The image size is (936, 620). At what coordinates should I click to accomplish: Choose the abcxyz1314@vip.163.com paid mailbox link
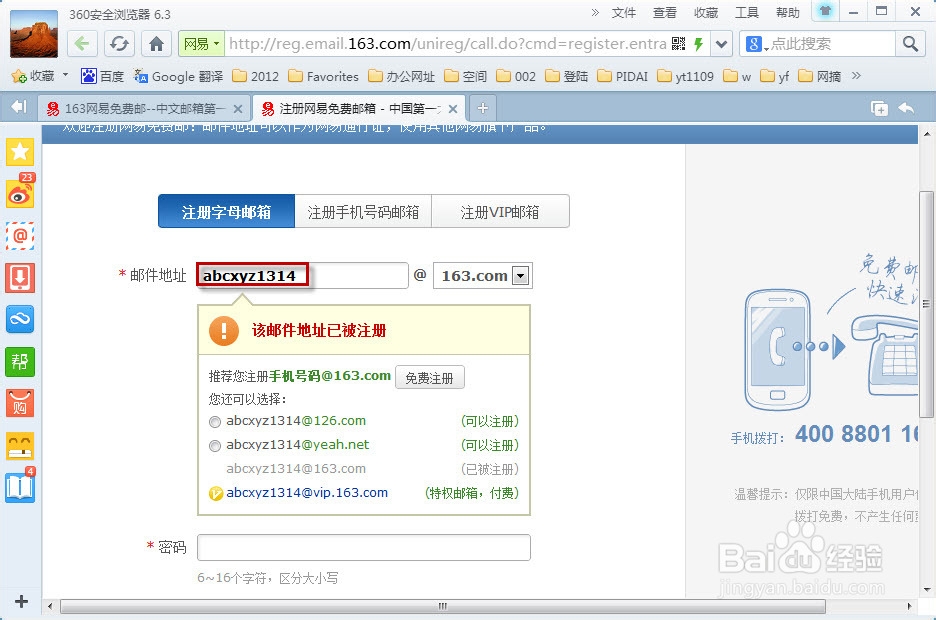point(307,493)
